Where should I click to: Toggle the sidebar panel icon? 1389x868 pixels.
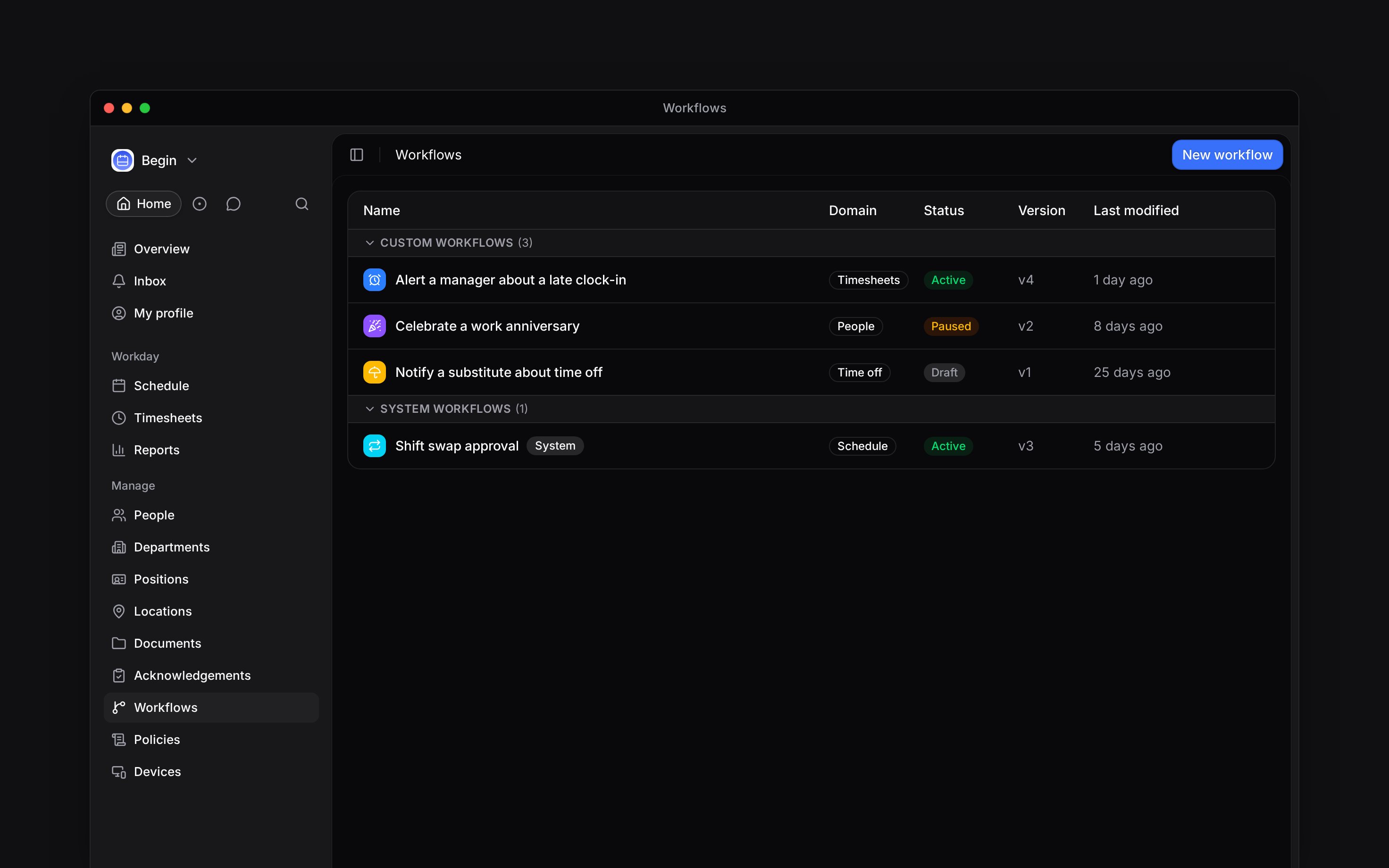(356, 155)
